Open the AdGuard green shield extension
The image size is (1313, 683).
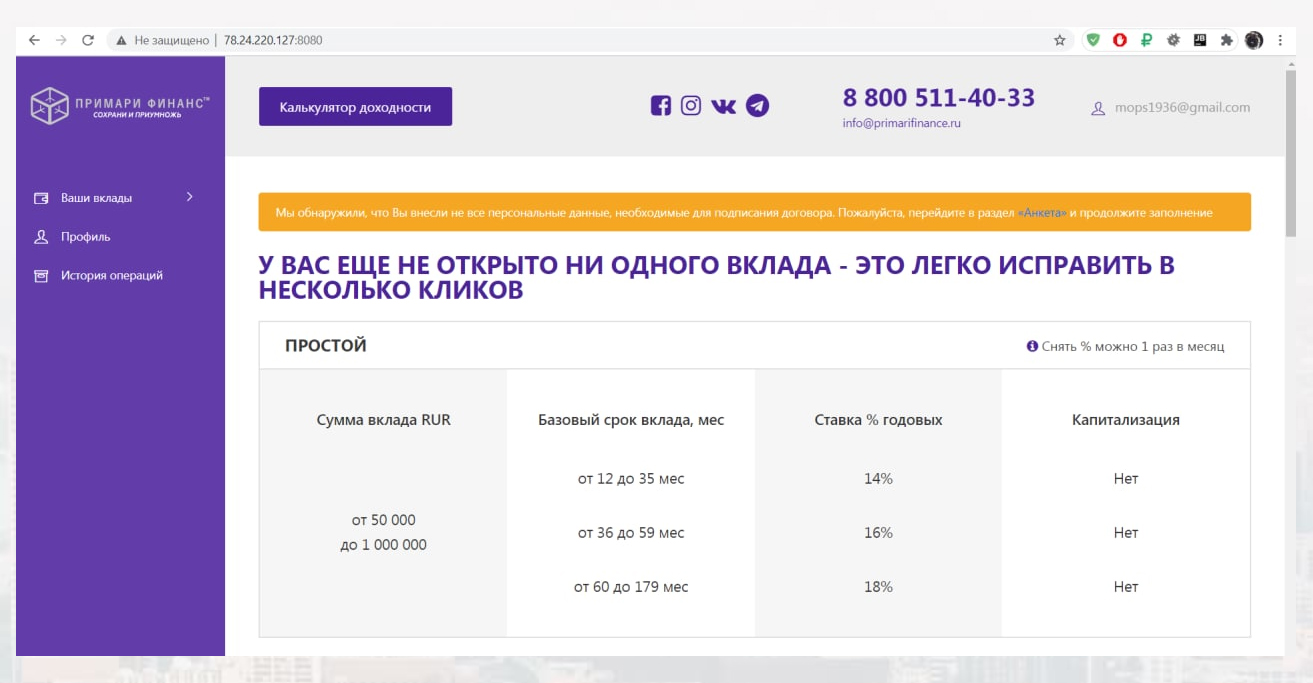[1093, 41]
